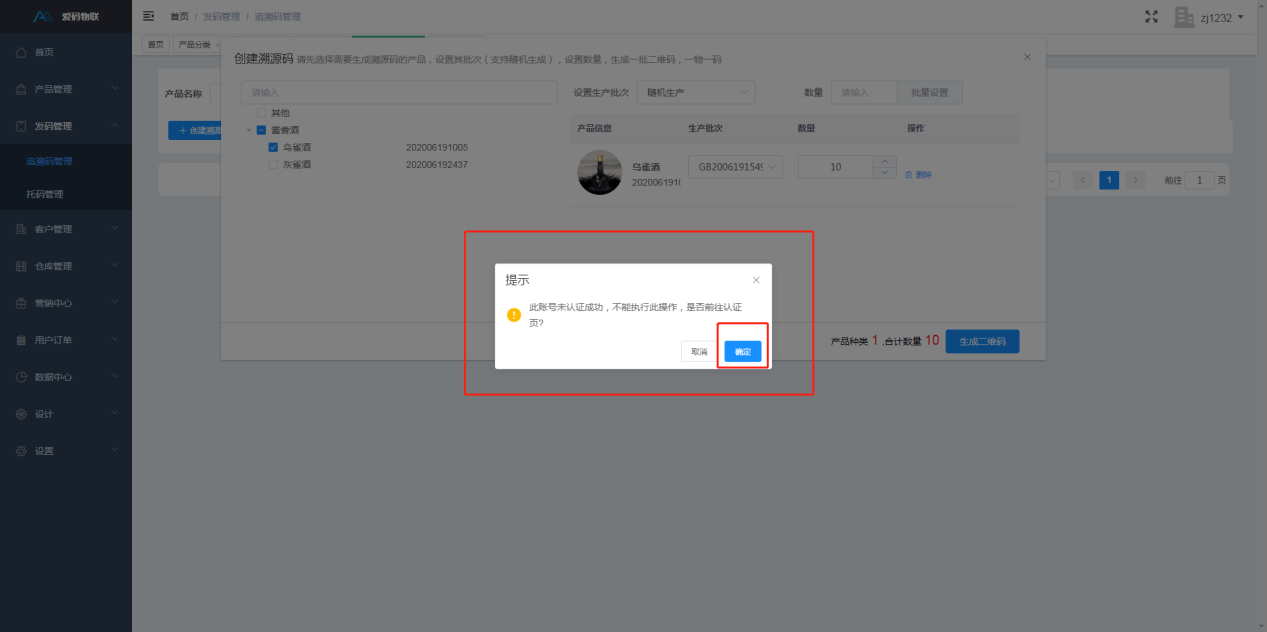The width and height of the screenshot is (1267, 632).
Task: Go to next page arrow in pagination
Action: pyautogui.click(x=1135, y=180)
